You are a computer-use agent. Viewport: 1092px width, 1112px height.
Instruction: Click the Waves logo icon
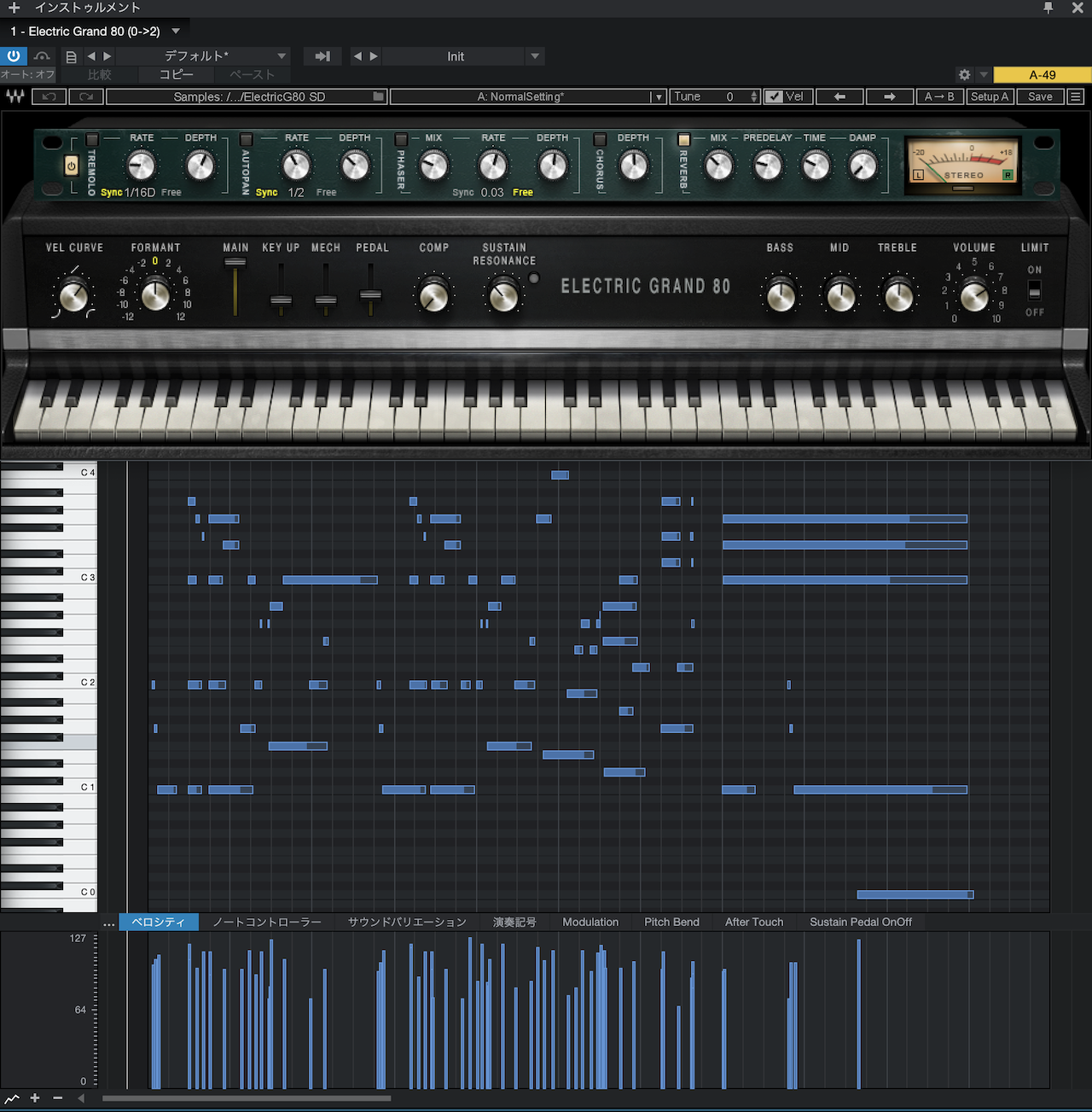[15, 96]
